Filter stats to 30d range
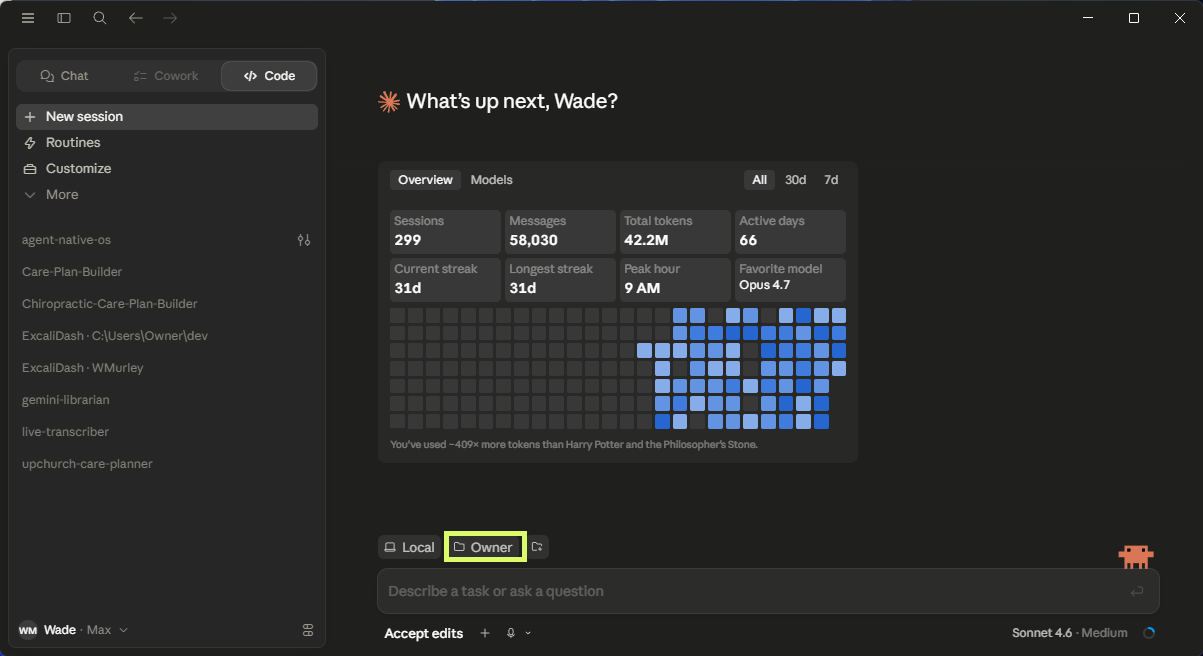 tap(795, 180)
